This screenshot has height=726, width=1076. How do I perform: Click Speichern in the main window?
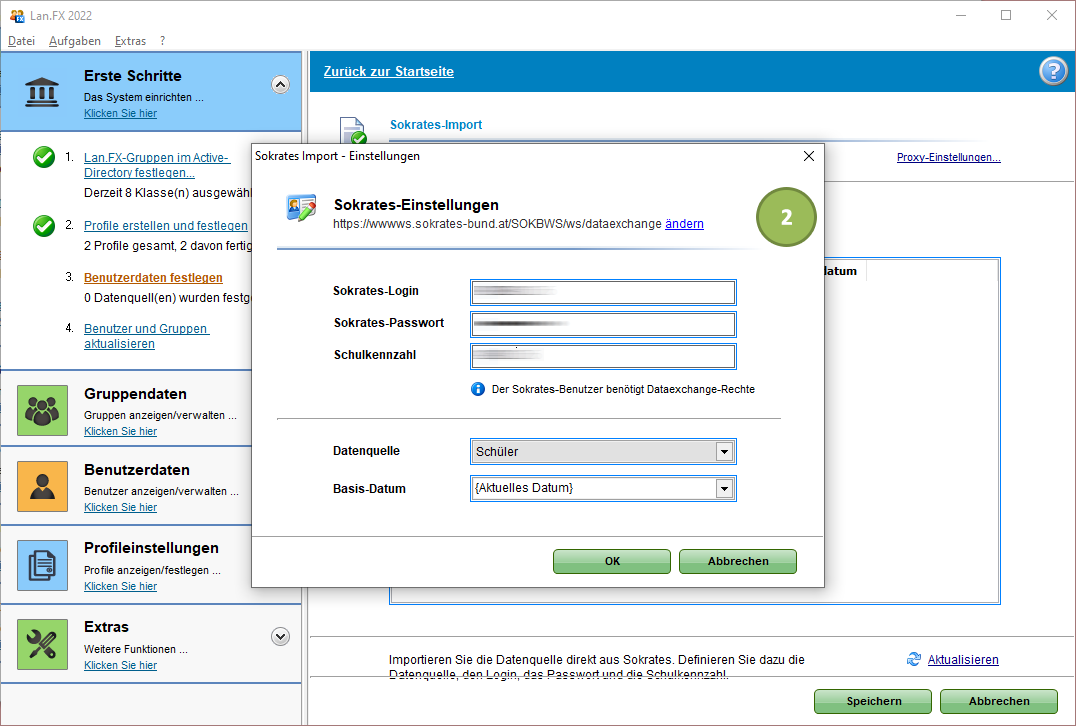click(873, 701)
